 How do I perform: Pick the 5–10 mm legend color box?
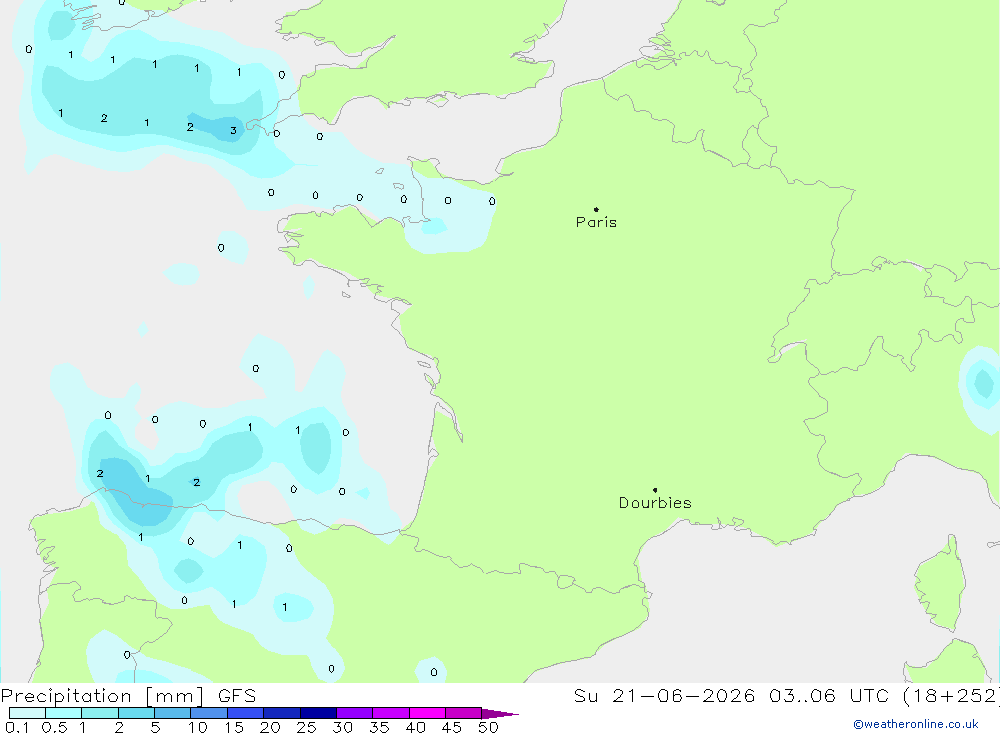pos(173,713)
